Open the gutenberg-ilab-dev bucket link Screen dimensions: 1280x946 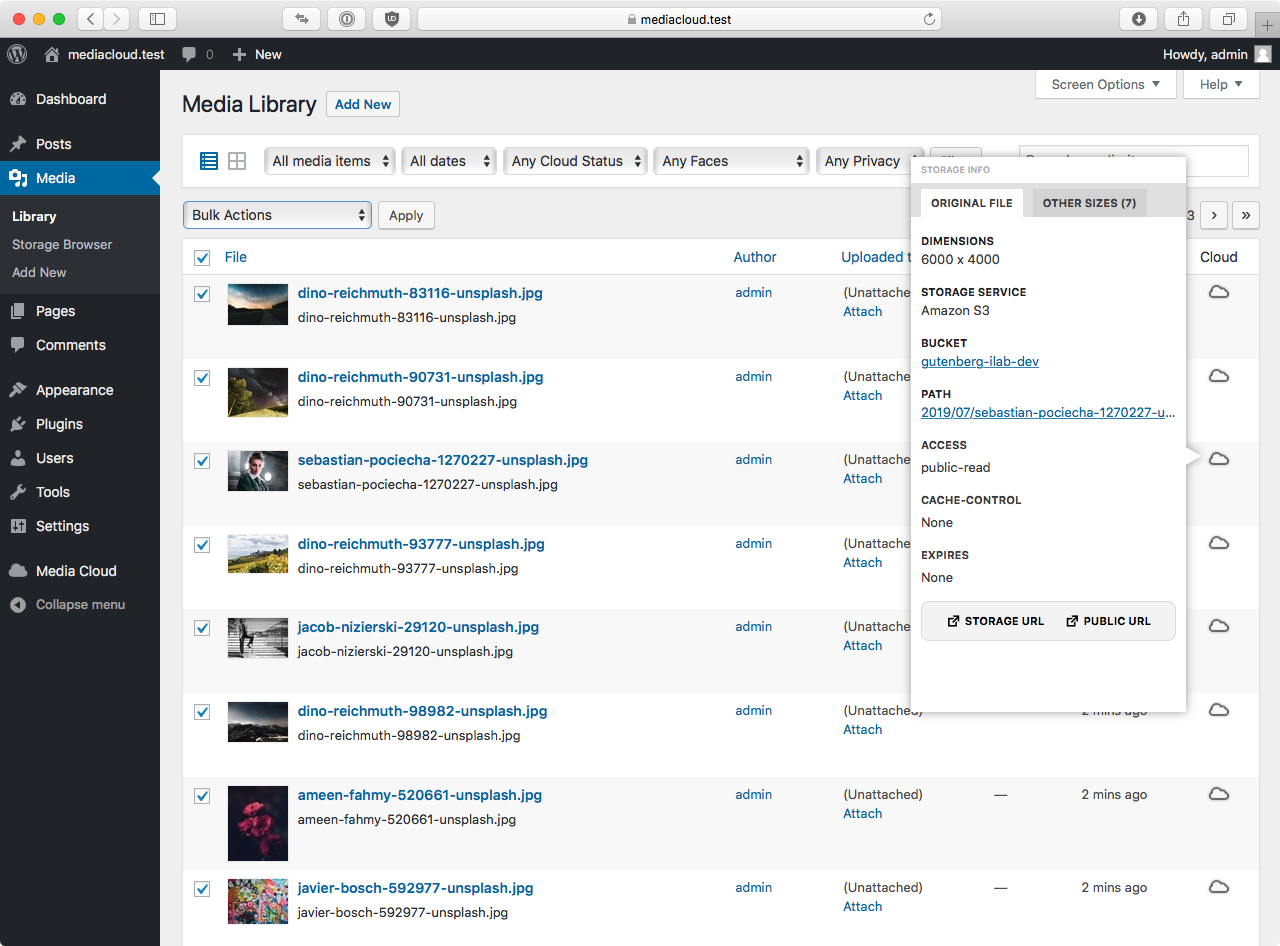tap(979, 362)
